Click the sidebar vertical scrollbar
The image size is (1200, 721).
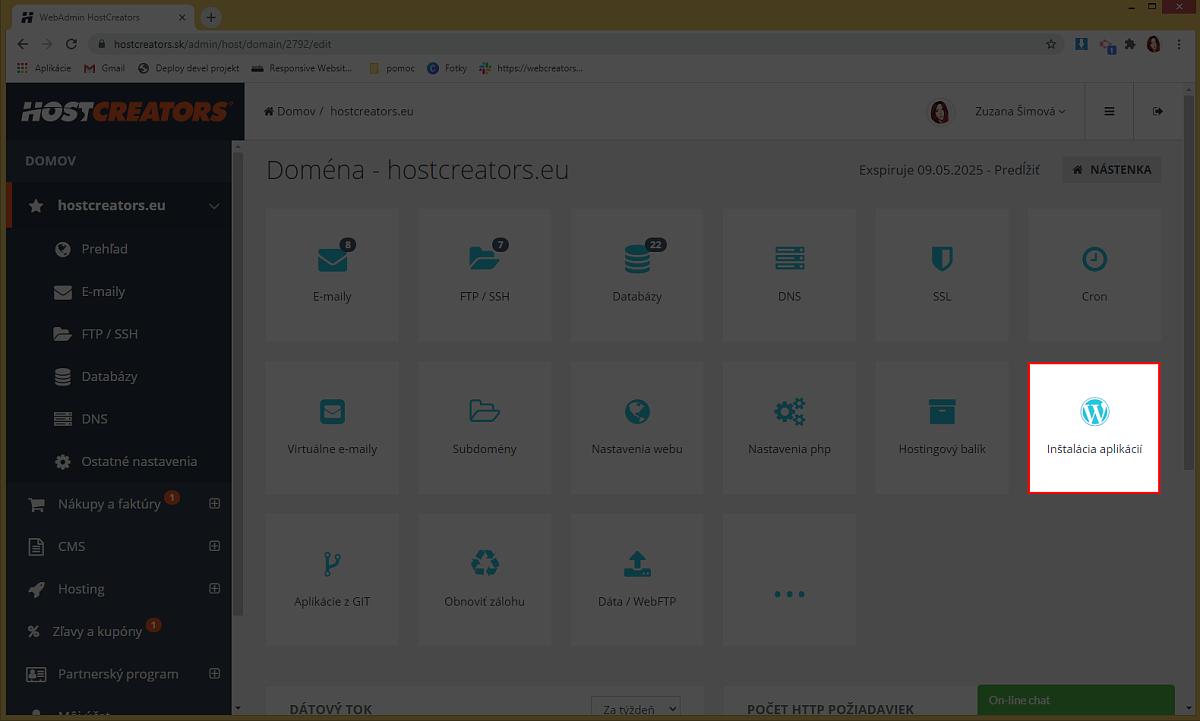click(x=237, y=383)
